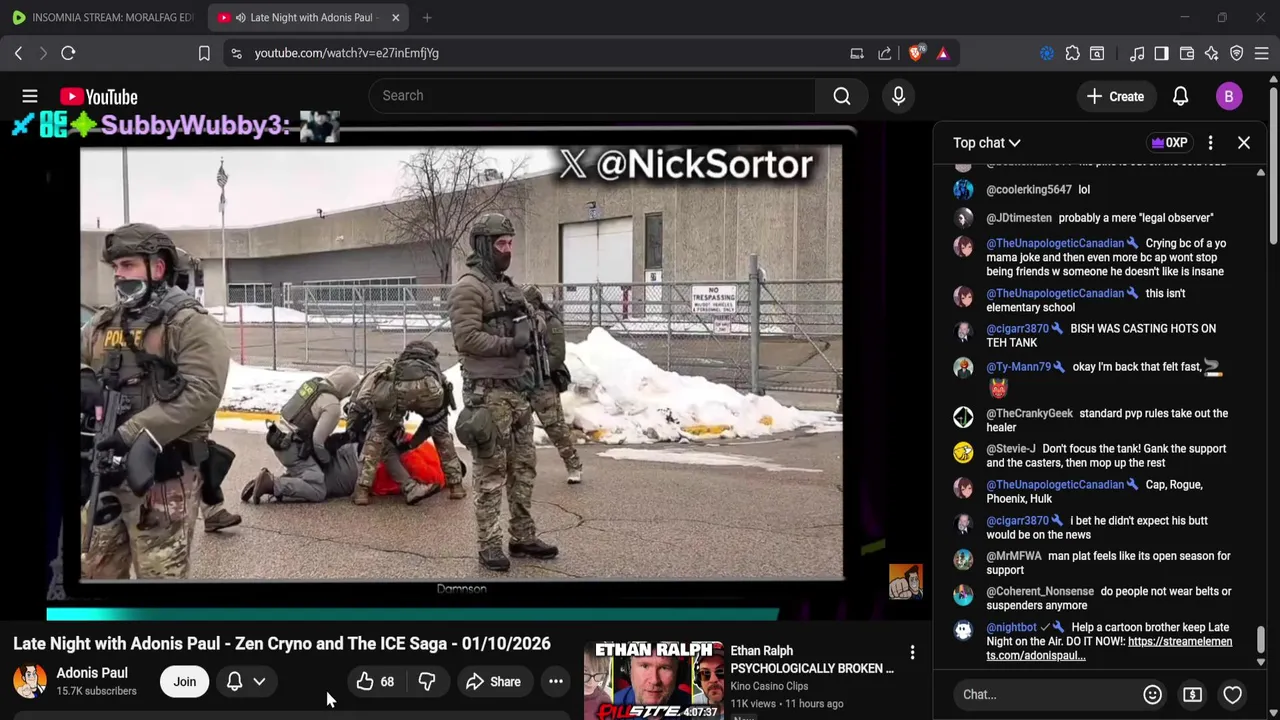
Task: Open Adonis Paul channel avatar
Action: pyautogui.click(x=30, y=681)
